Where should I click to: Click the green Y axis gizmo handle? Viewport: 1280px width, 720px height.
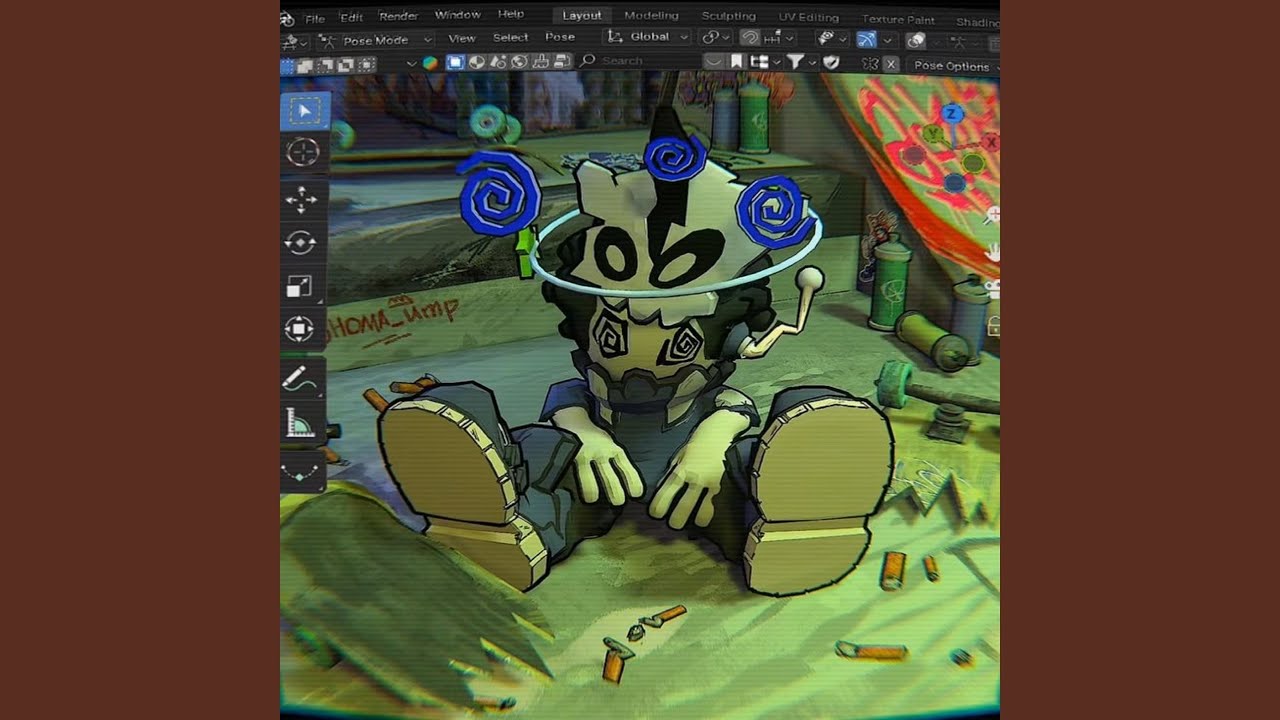[x=933, y=133]
